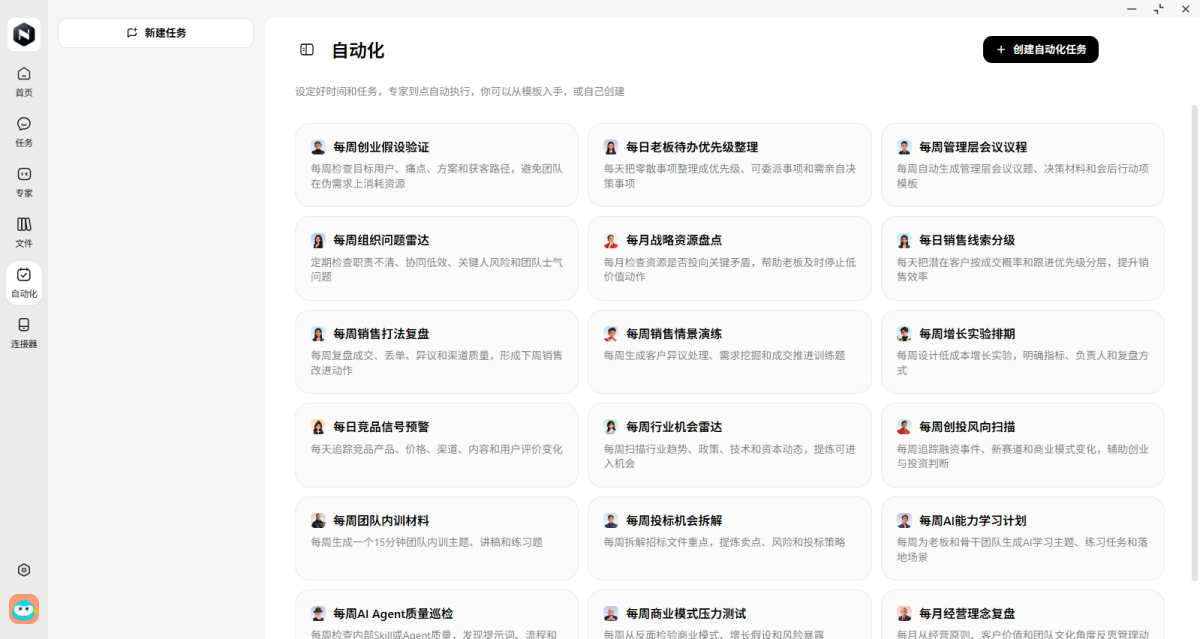Open the 每周创投风向扫描 template title

pos(967,427)
